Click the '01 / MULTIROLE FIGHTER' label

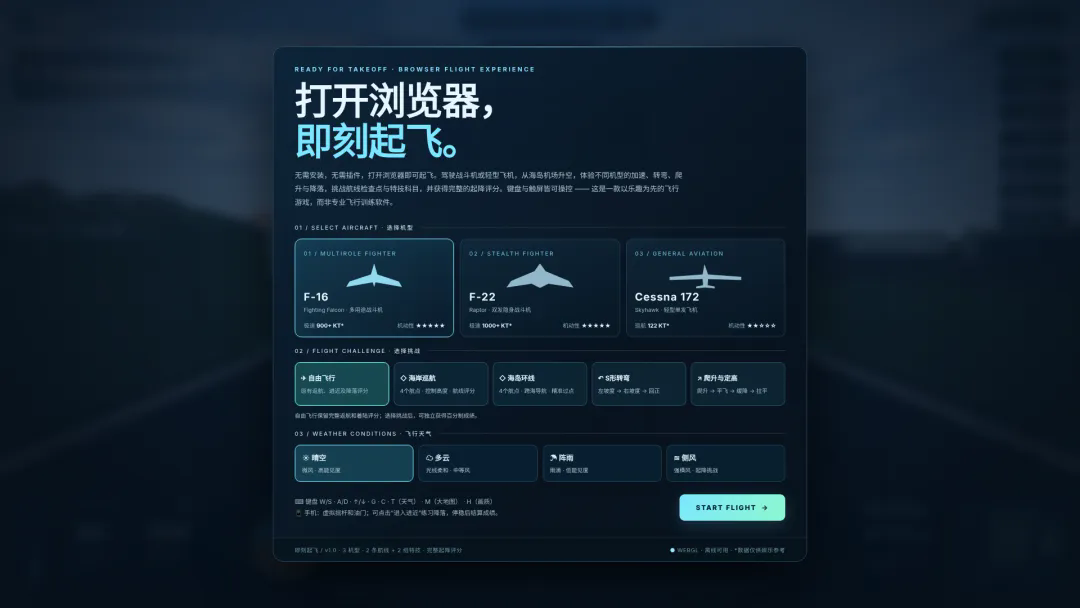pyautogui.click(x=350, y=253)
